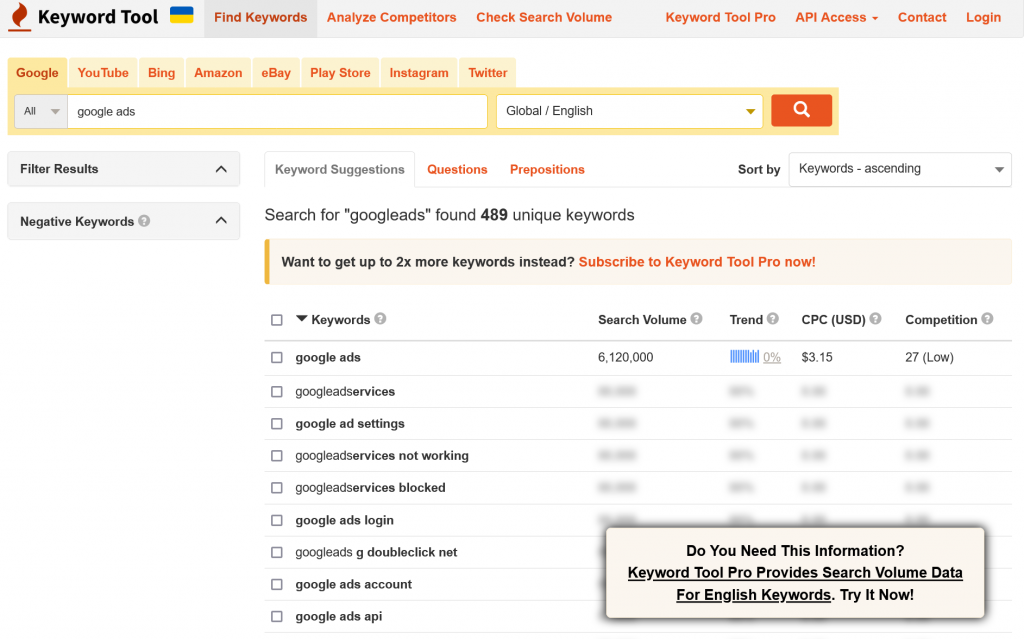The image size is (1024, 639).
Task: Switch to the Instagram tab
Action: tap(419, 73)
